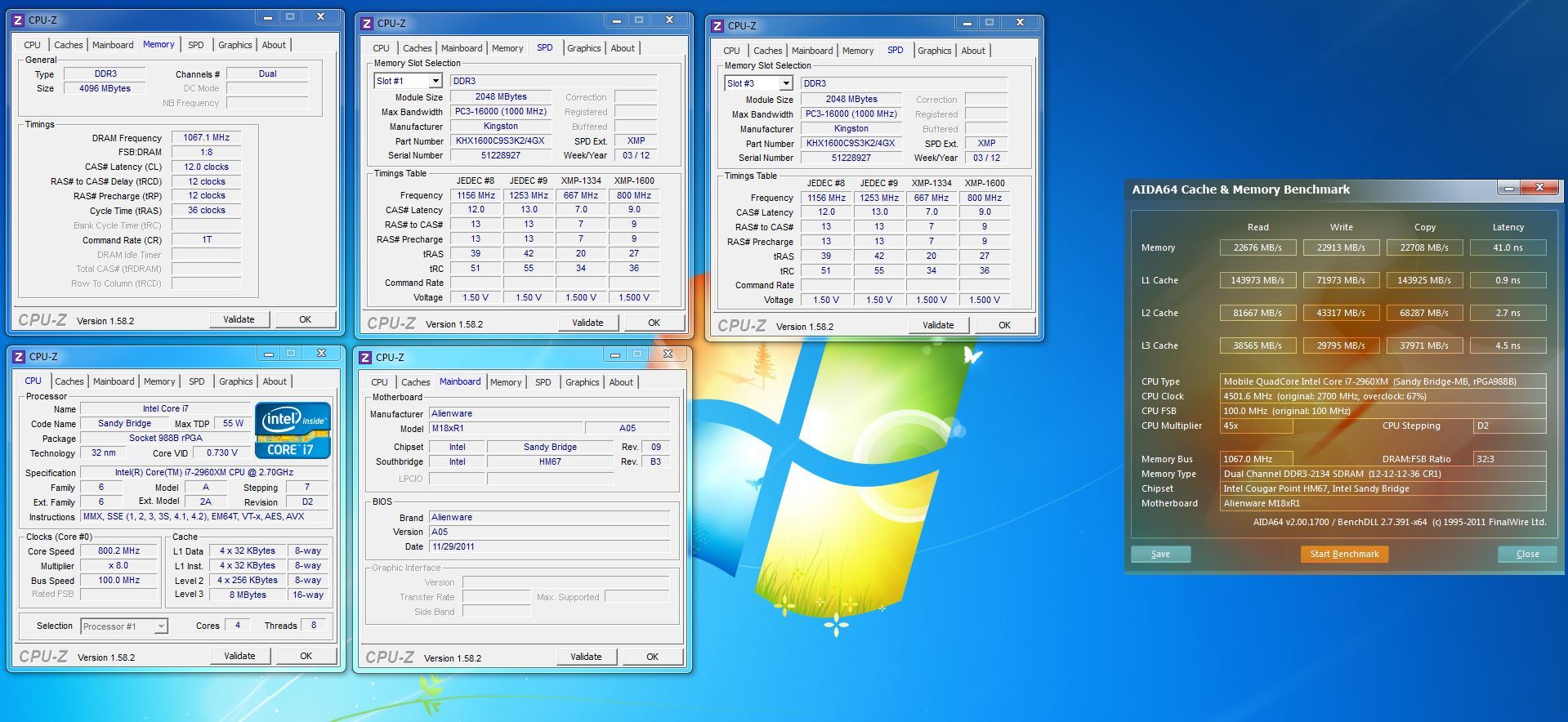Click the DRAM Frequency 1067.1 MHz value

(x=206, y=138)
